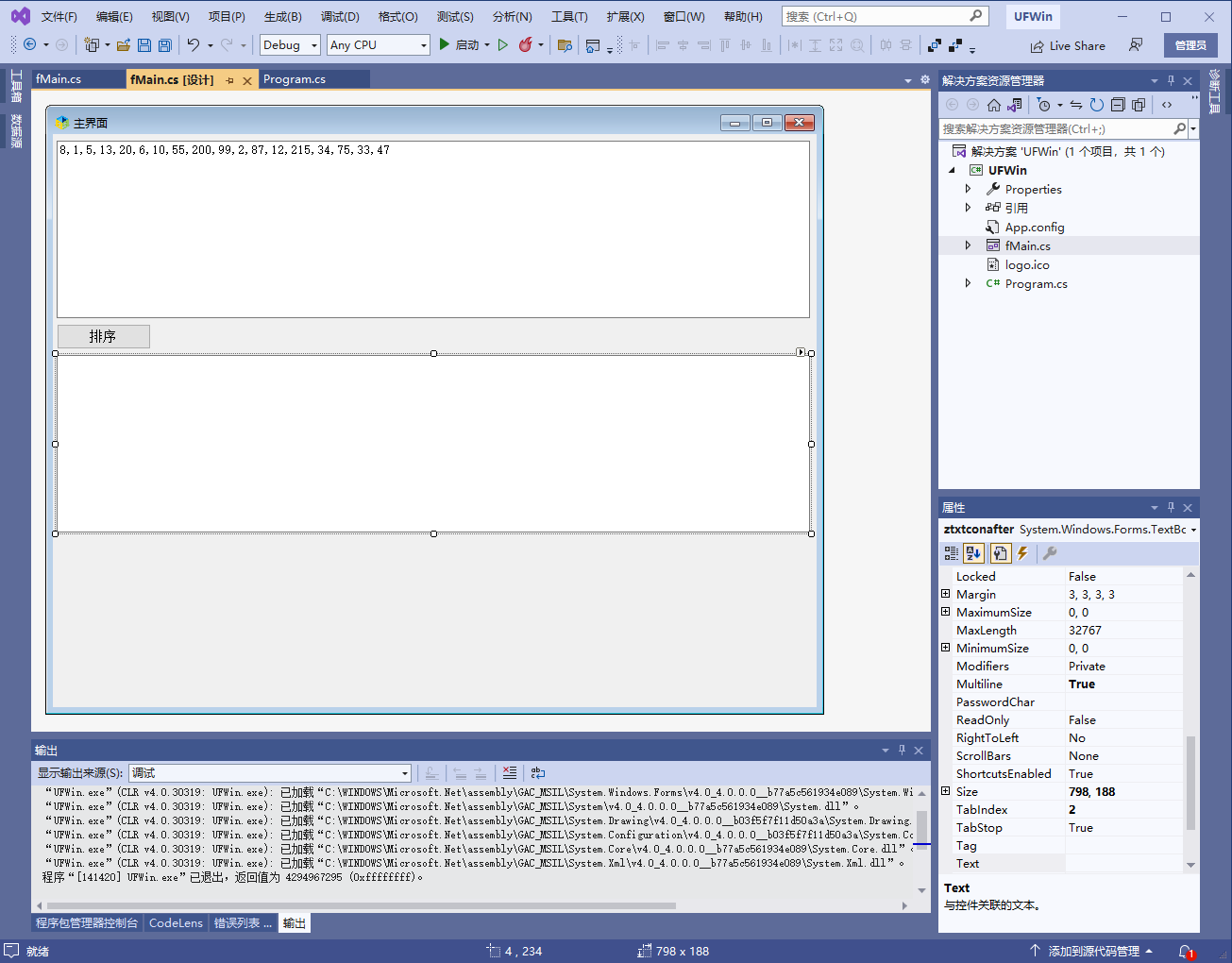1232x963 pixels.
Task: Expand the Size property row
Action: click(946, 791)
